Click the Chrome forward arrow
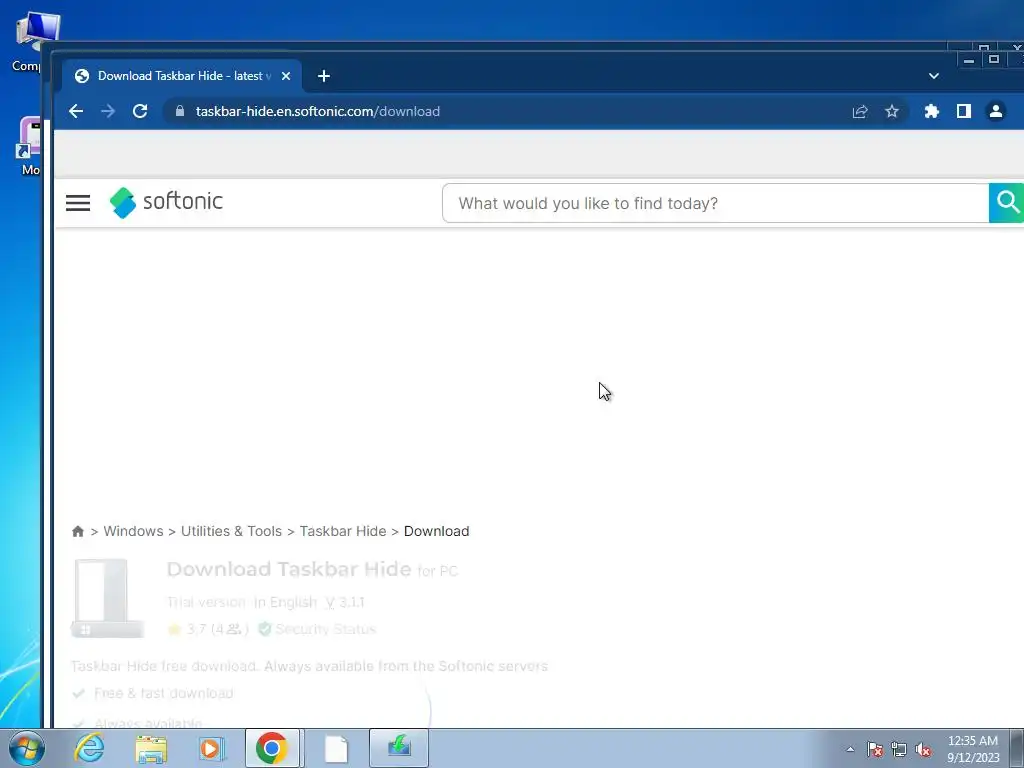 tap(108, 111)
